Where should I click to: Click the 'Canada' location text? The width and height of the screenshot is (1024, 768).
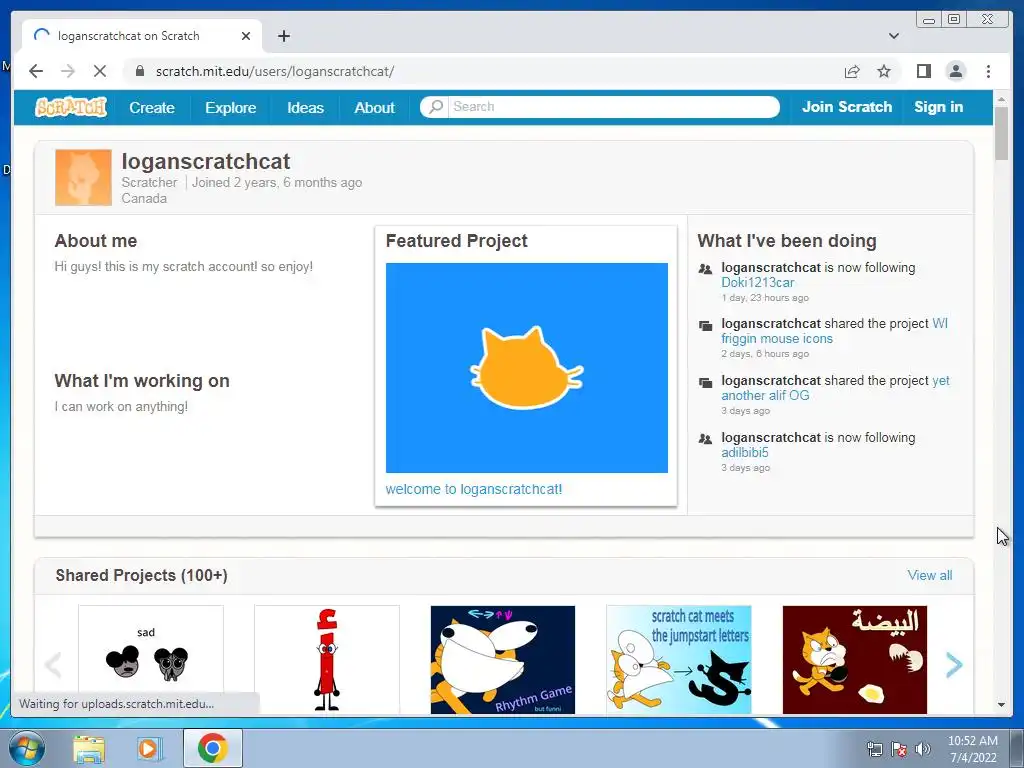pyautogui.click(x=144, y=199)
